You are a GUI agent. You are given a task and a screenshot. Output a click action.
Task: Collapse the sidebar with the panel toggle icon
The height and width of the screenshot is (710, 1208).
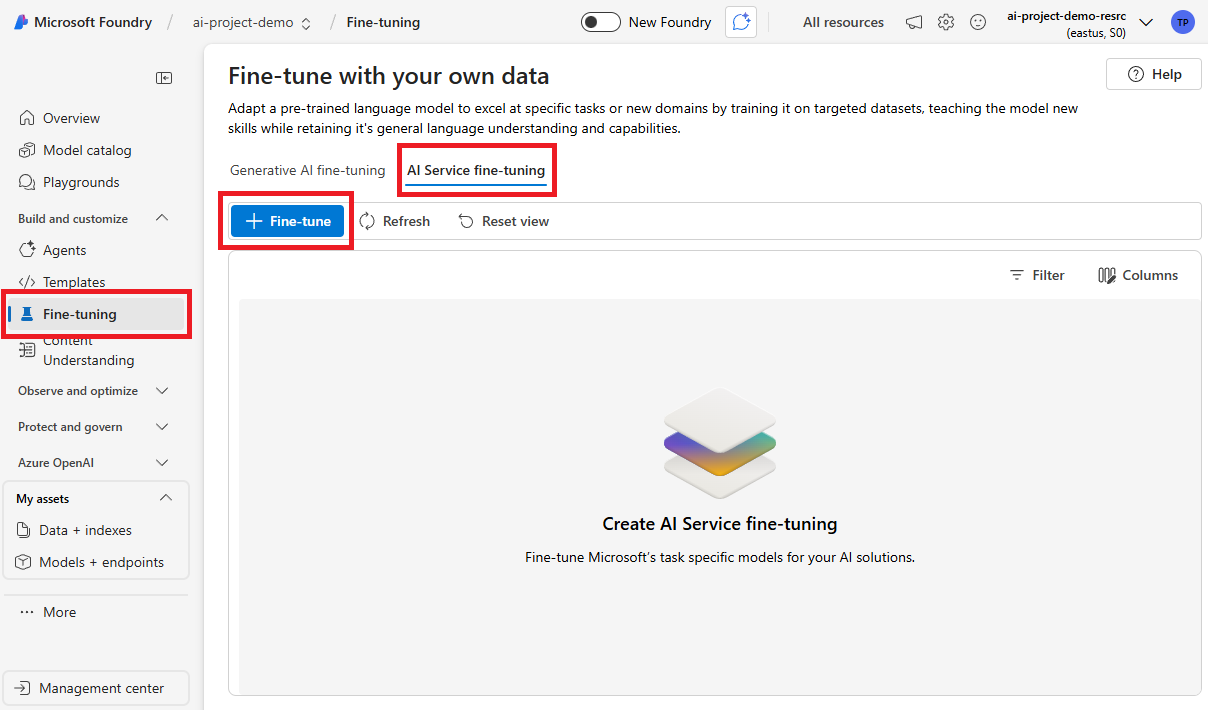point(164,78)
